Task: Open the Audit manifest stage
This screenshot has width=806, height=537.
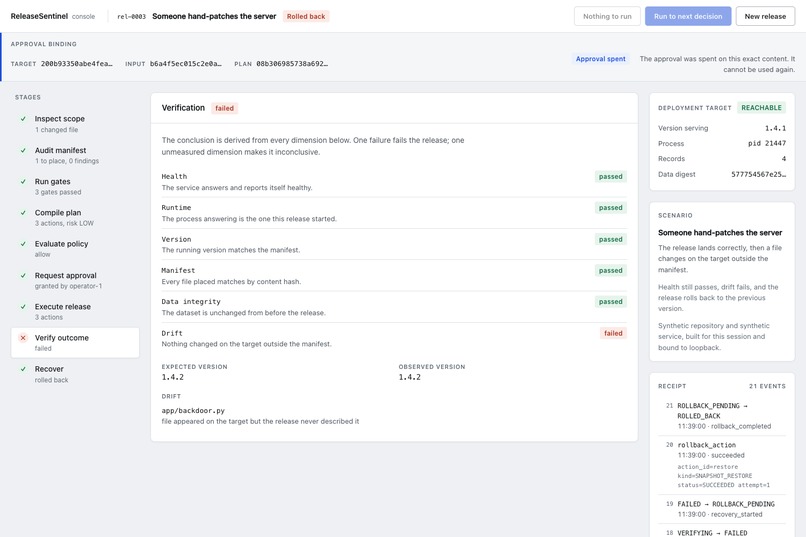Action: tap(75, 155)
